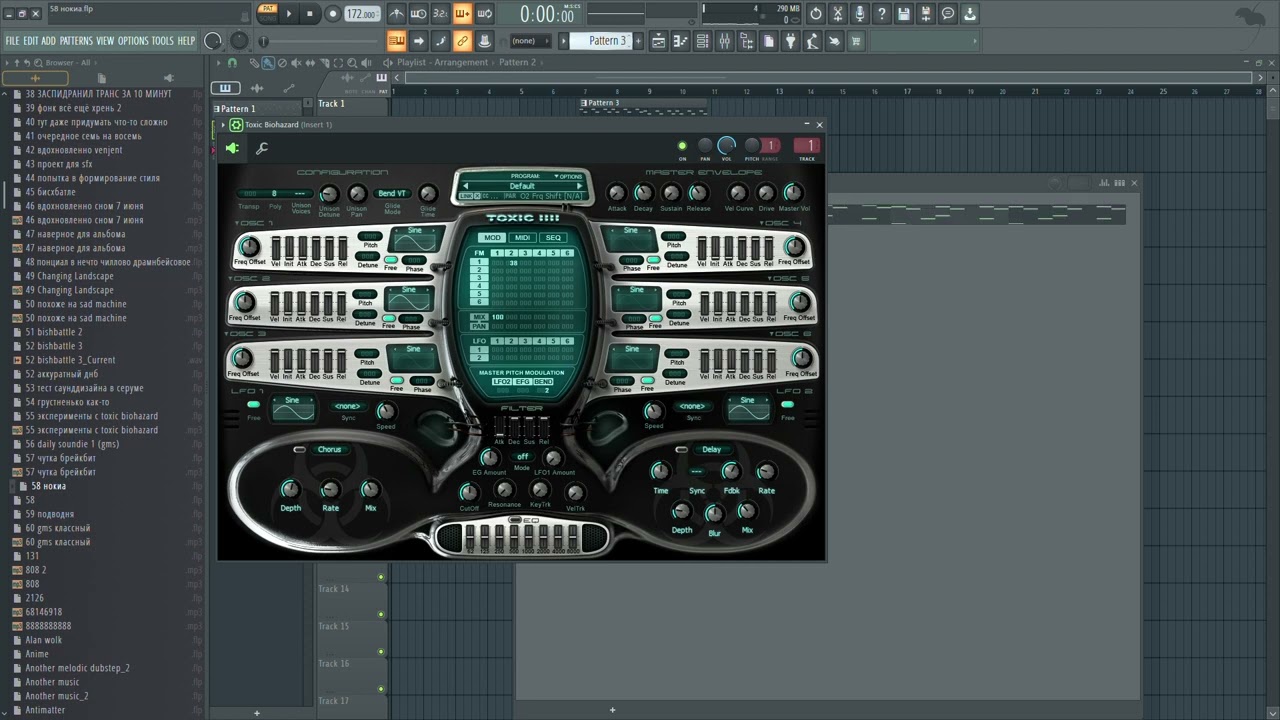Image resolution: width=1280 pixels, height=720 pixels.
Task: Click the LFO2 pitch modulation button
Action: coord(502,381)
